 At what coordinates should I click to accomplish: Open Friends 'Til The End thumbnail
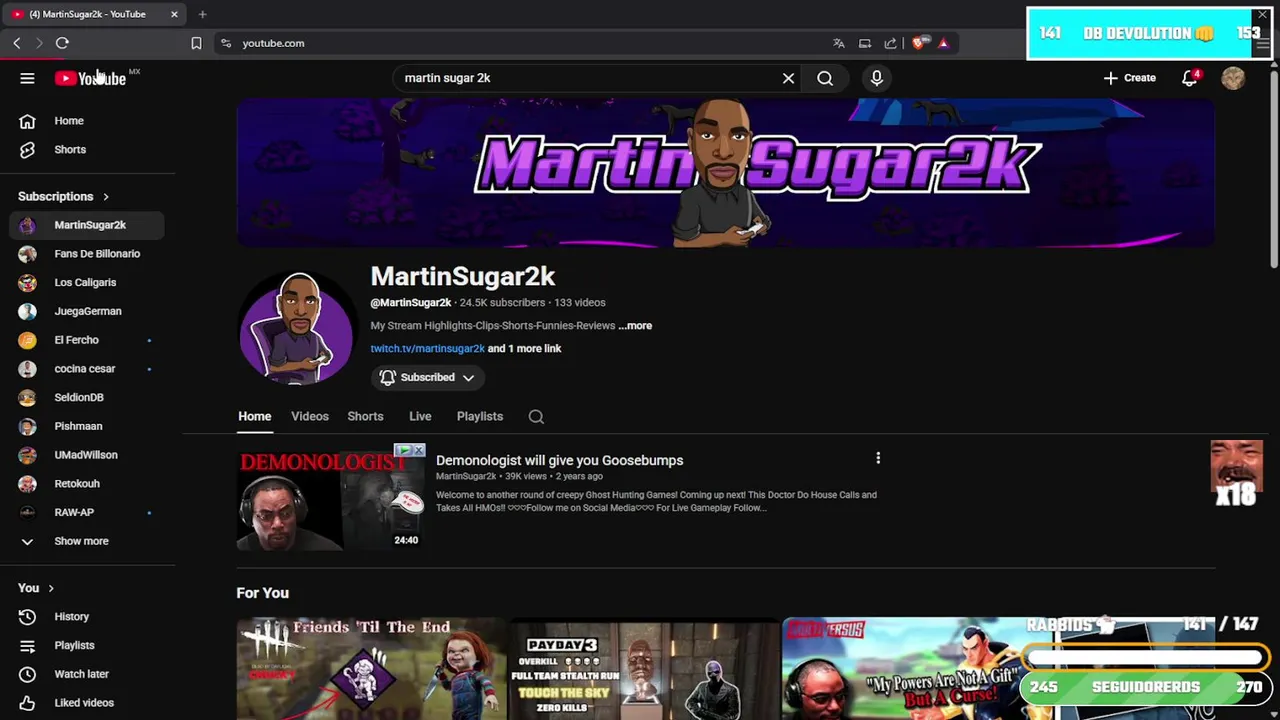371,668
